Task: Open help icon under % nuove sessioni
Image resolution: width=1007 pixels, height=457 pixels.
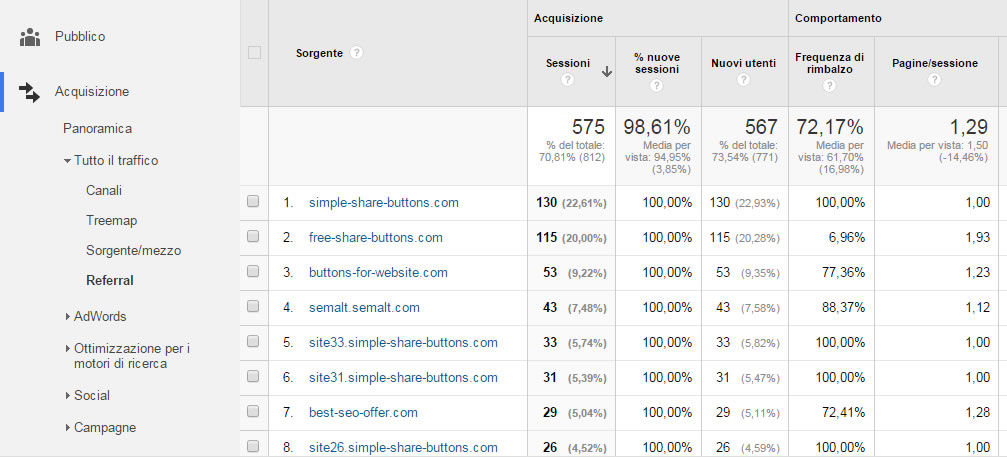Action: pyautogui.click(x=656, y=86)
